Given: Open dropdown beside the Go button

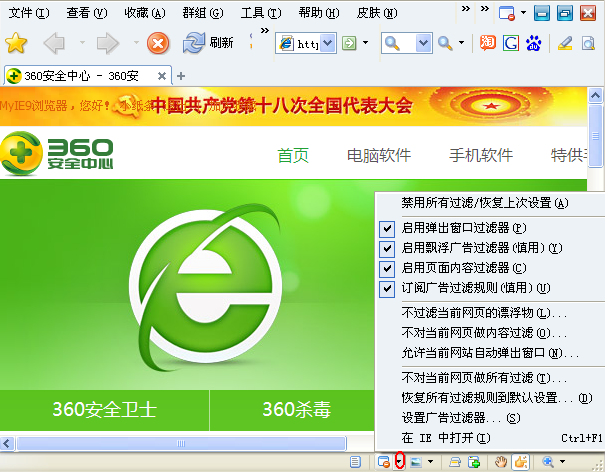Looking at the screenshot, I should (x=365, y=42).
